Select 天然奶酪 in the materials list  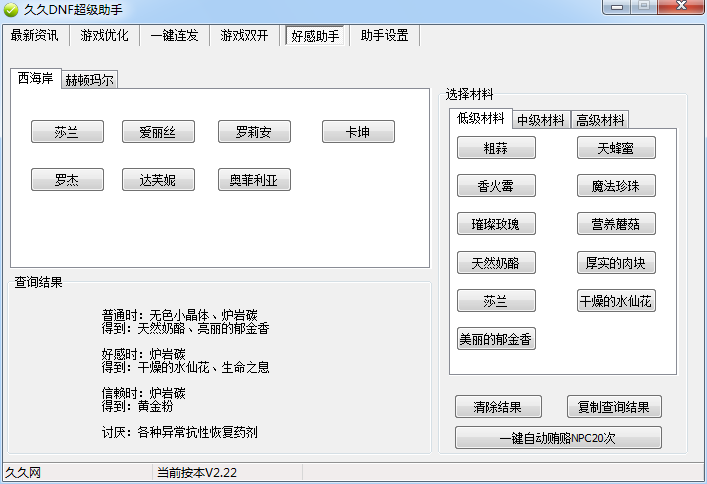click(496, 263)
